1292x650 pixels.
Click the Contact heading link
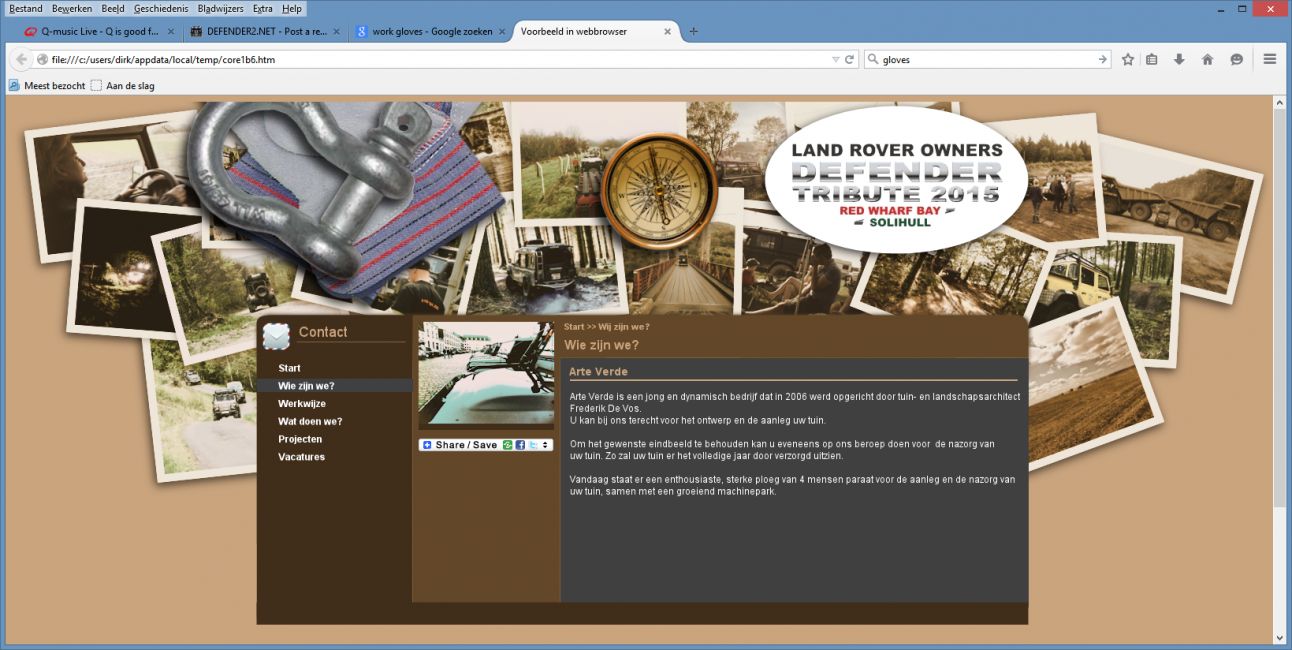click(x=323, y=332)
